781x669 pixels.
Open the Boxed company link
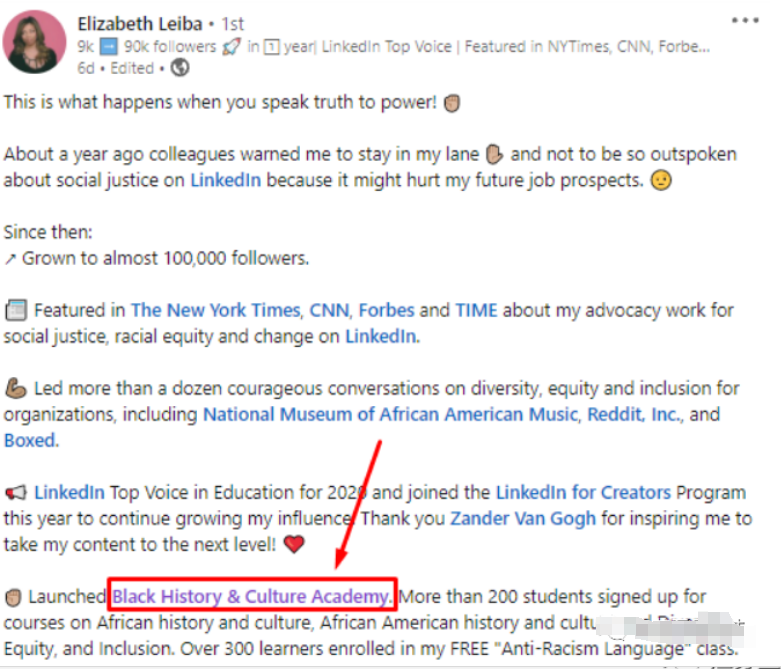pyautogui.click(x=30, y=440)
